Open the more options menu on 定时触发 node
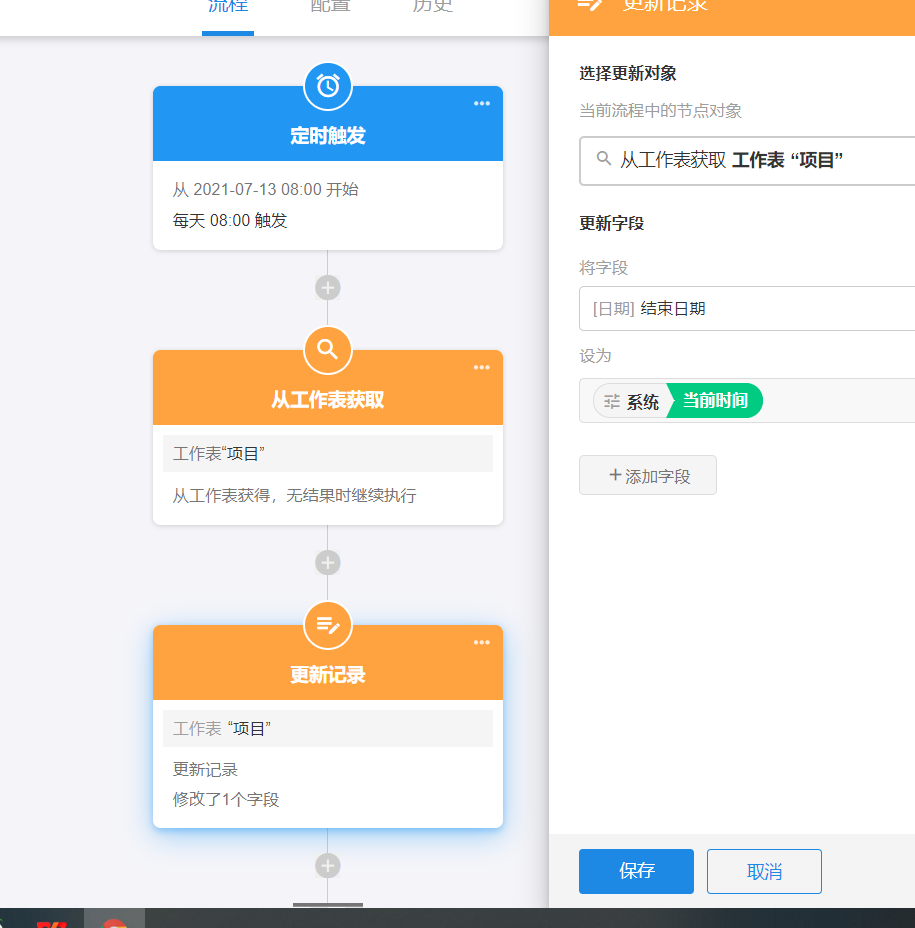 point(482,104)
